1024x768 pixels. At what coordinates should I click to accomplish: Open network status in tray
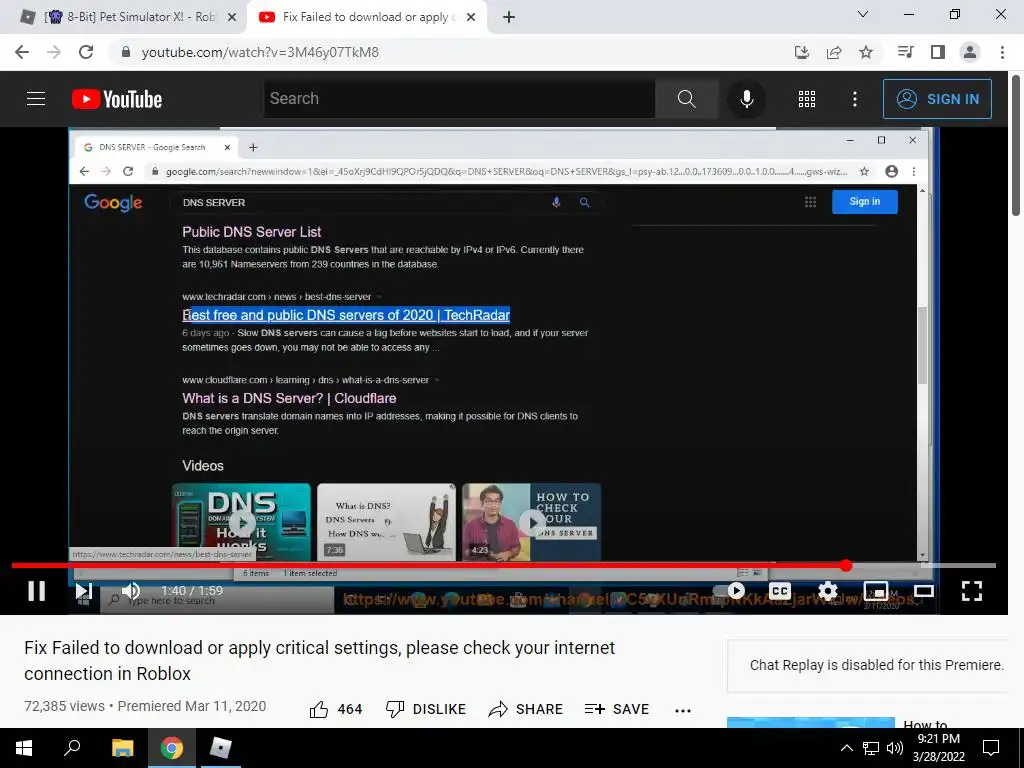tap(871, 748)
